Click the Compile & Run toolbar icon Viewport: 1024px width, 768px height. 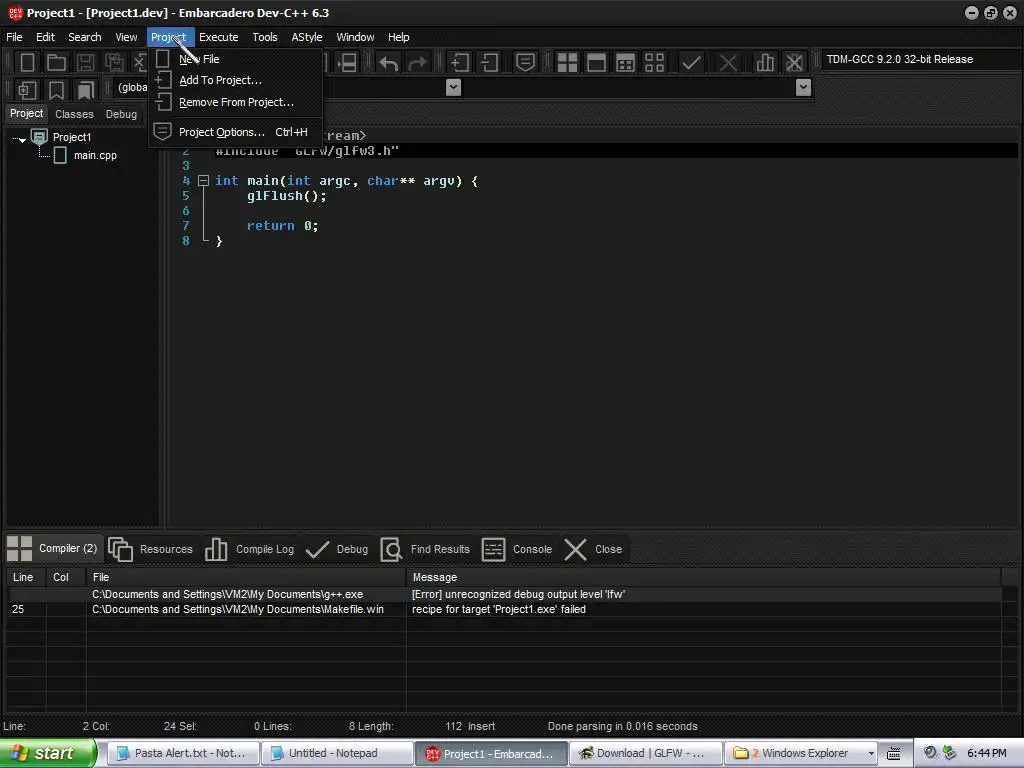pos(625,63)
